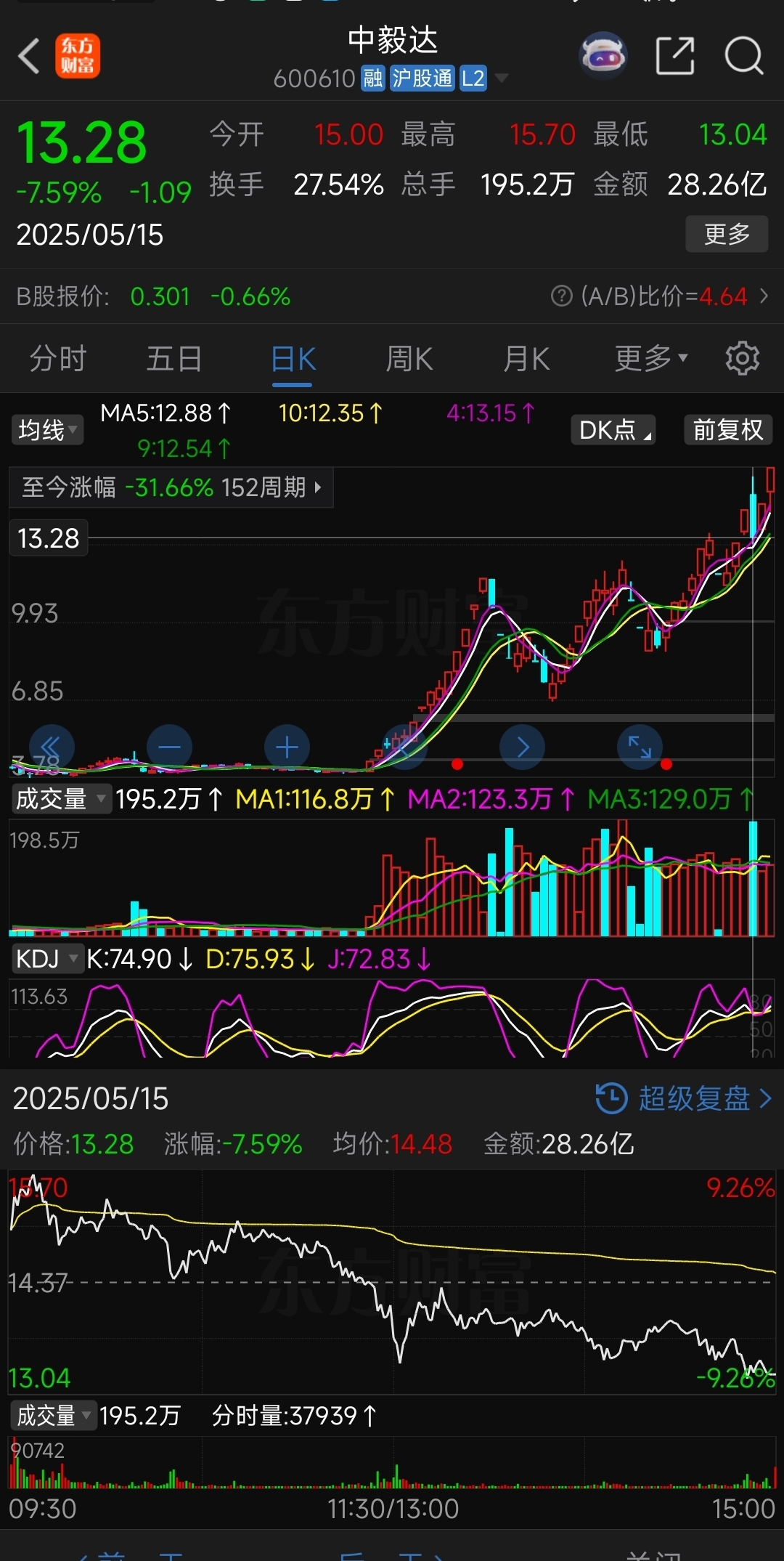Open intraday 成交量 dropdown
784x1561 pixels.
point(54,1416)
